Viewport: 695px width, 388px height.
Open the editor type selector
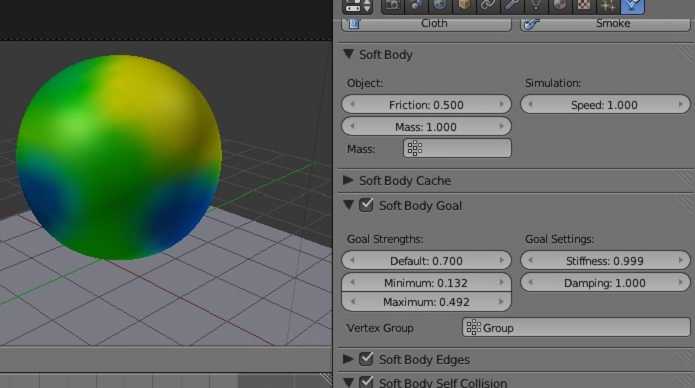pyautogui.click(x=357, y=5)
